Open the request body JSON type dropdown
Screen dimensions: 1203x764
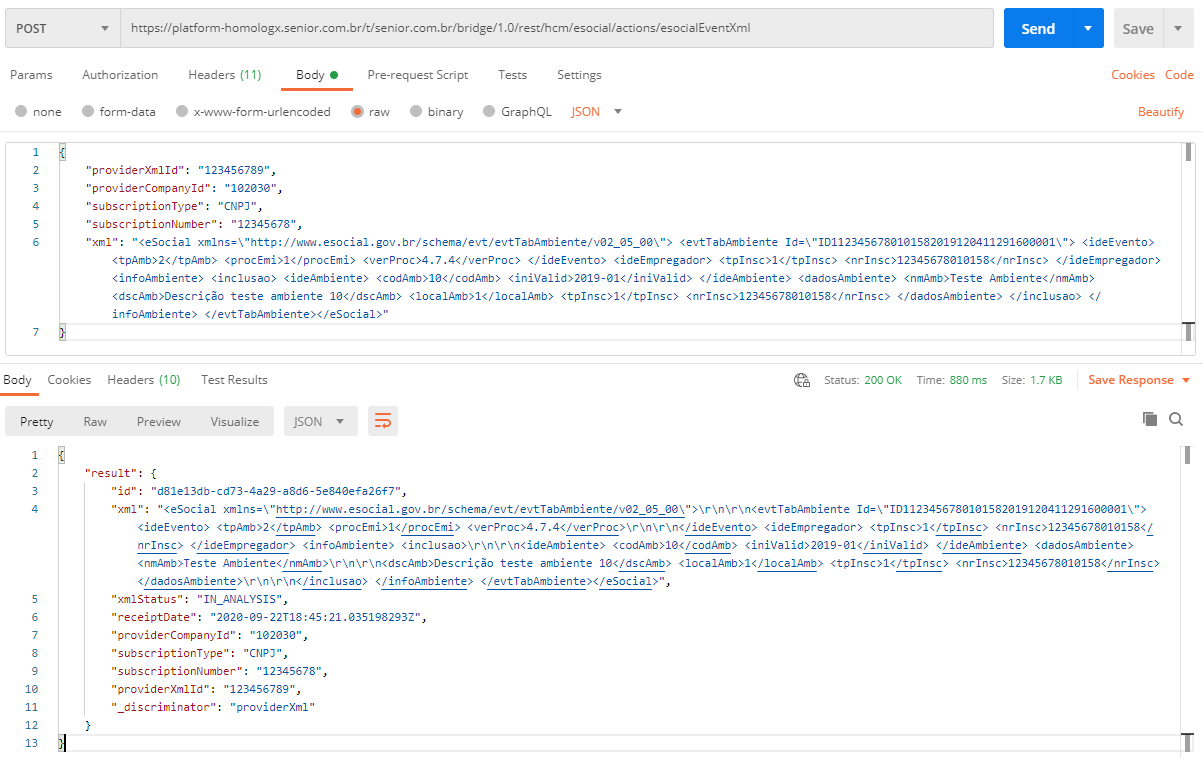pos(597,112)
